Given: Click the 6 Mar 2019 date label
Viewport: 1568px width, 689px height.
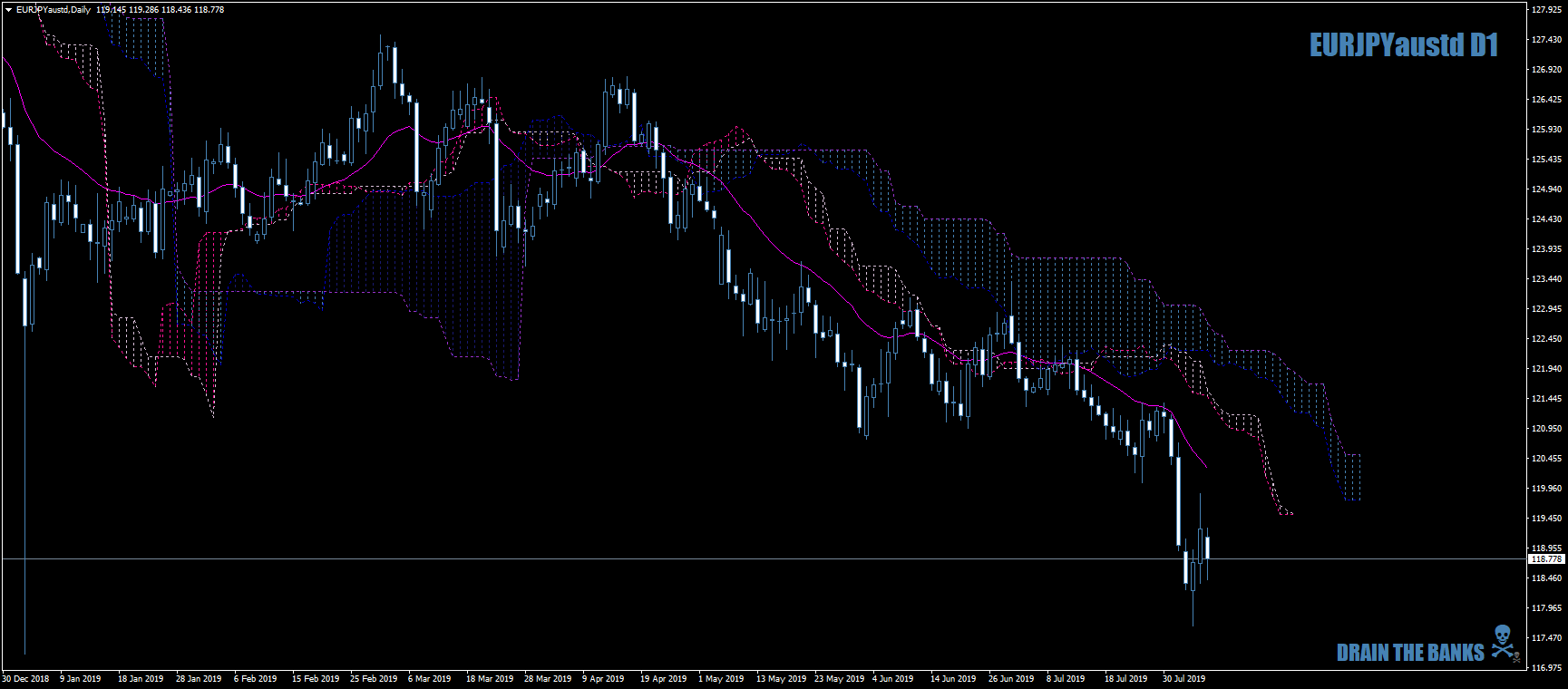Looking at the screenshot, I should (430, 679).
